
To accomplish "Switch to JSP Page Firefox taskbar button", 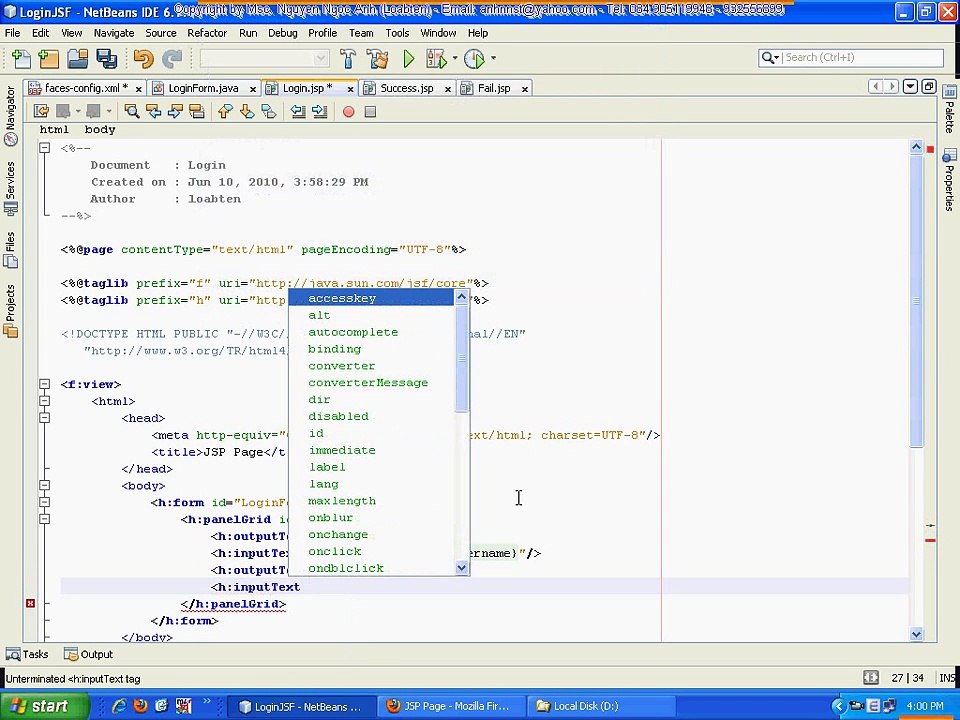I will (450, 706).
